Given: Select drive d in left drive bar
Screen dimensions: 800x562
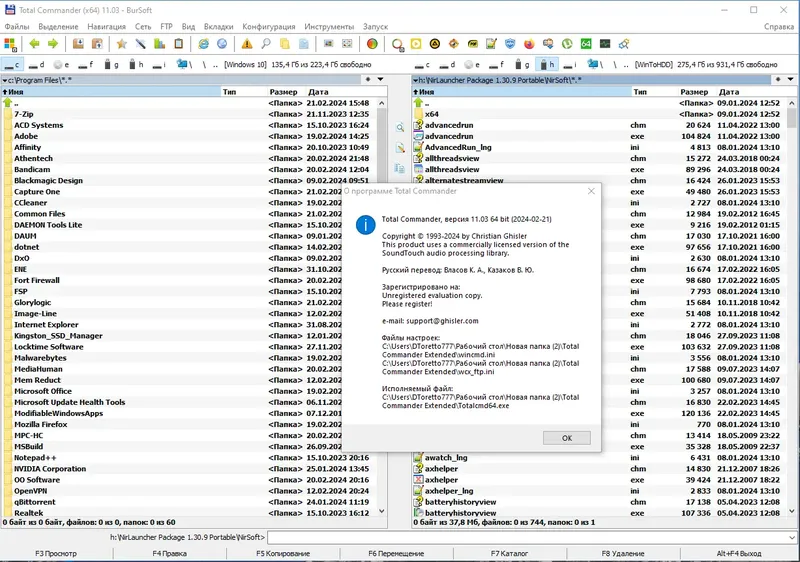Looking at the screenshot, I should coord(36,65).
